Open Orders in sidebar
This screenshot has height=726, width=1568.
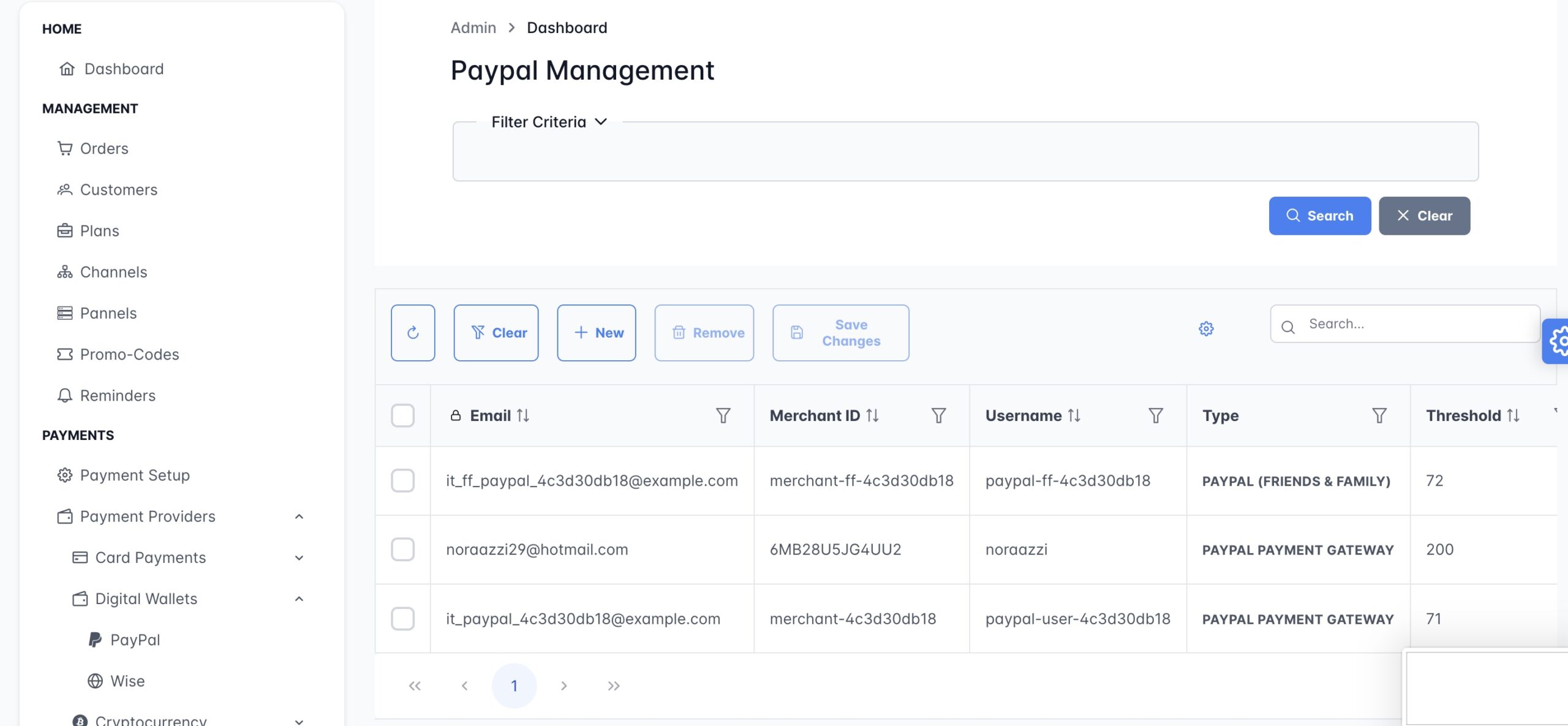point(92,148)
